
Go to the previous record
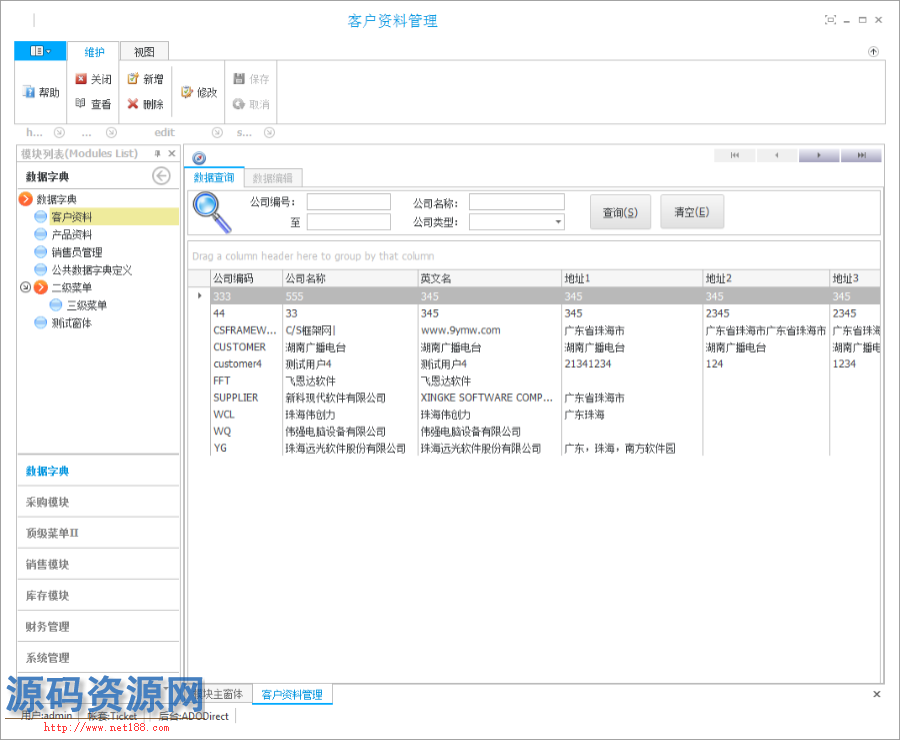point(777,155)
